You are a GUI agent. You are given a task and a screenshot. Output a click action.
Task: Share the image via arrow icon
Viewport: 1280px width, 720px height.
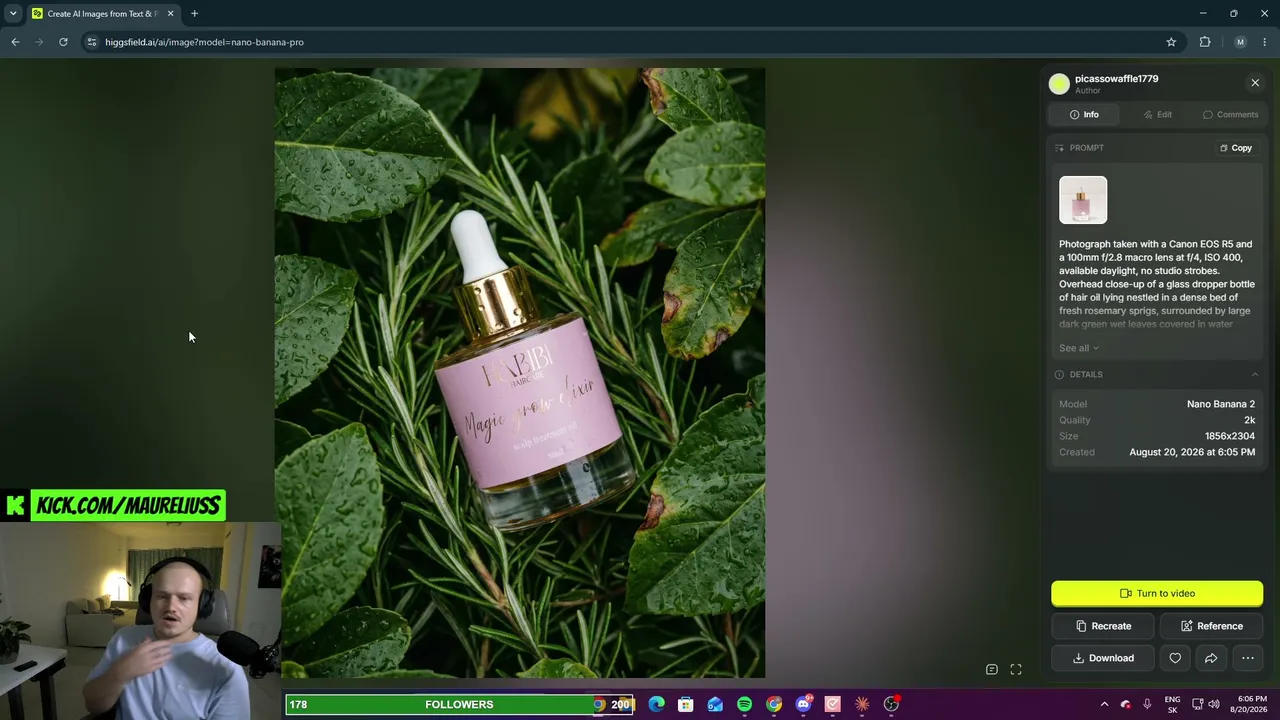pyautogui.click(x=1211, y=658)
